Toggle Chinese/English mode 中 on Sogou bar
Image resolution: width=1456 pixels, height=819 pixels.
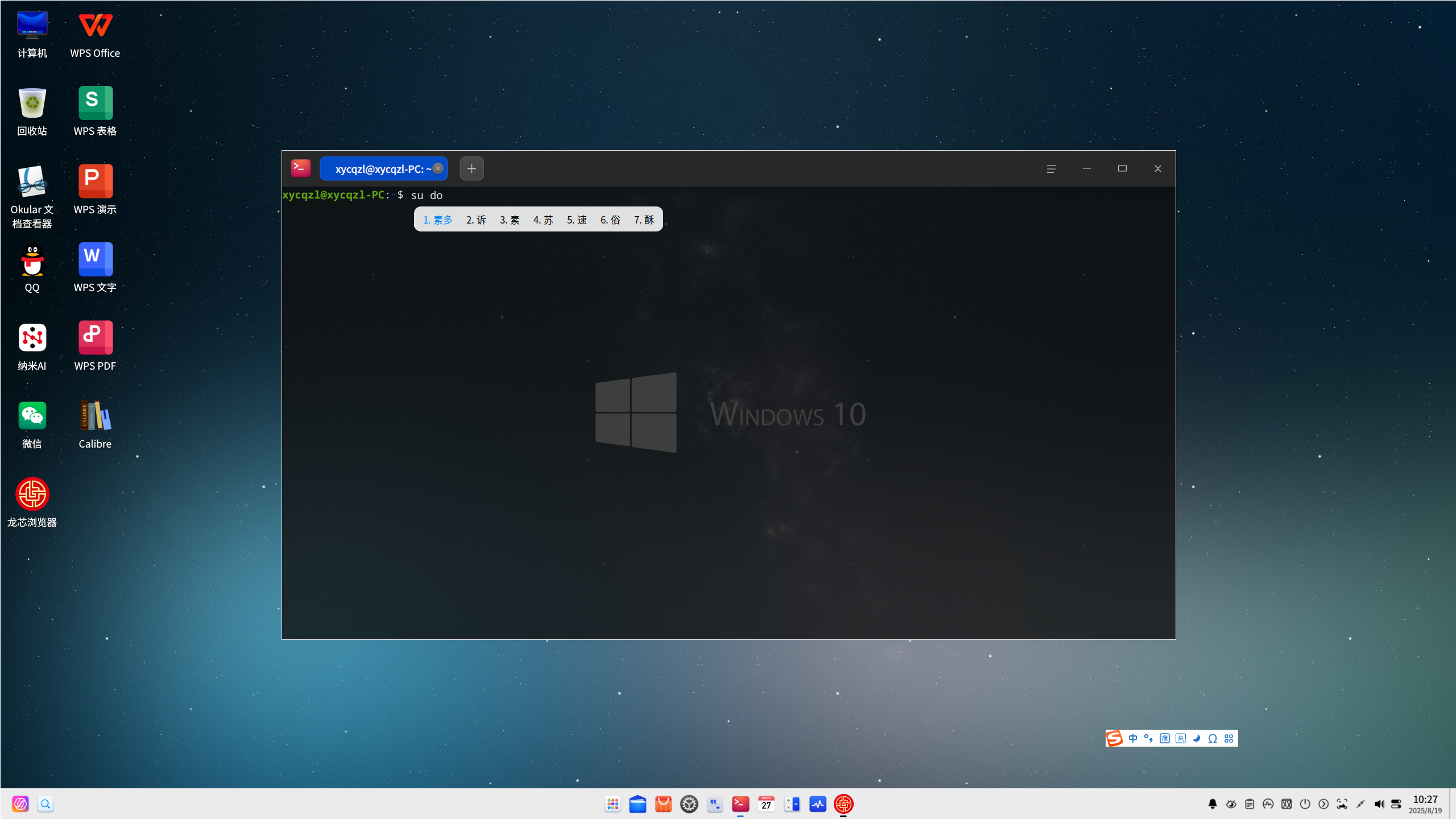(1133, 738)
